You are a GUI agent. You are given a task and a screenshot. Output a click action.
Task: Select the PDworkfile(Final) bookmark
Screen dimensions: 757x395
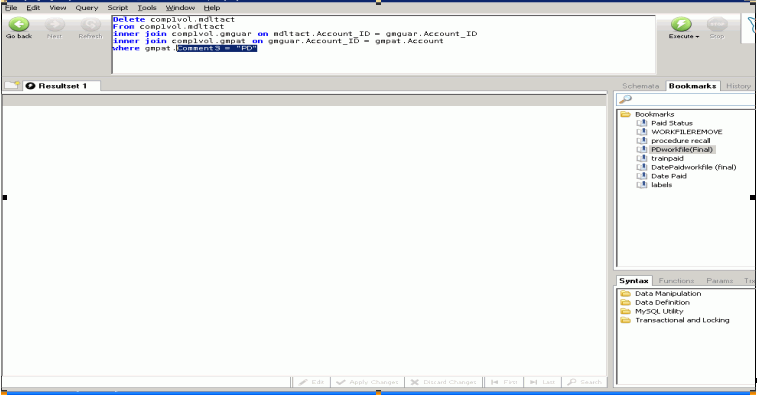point(682,150)
